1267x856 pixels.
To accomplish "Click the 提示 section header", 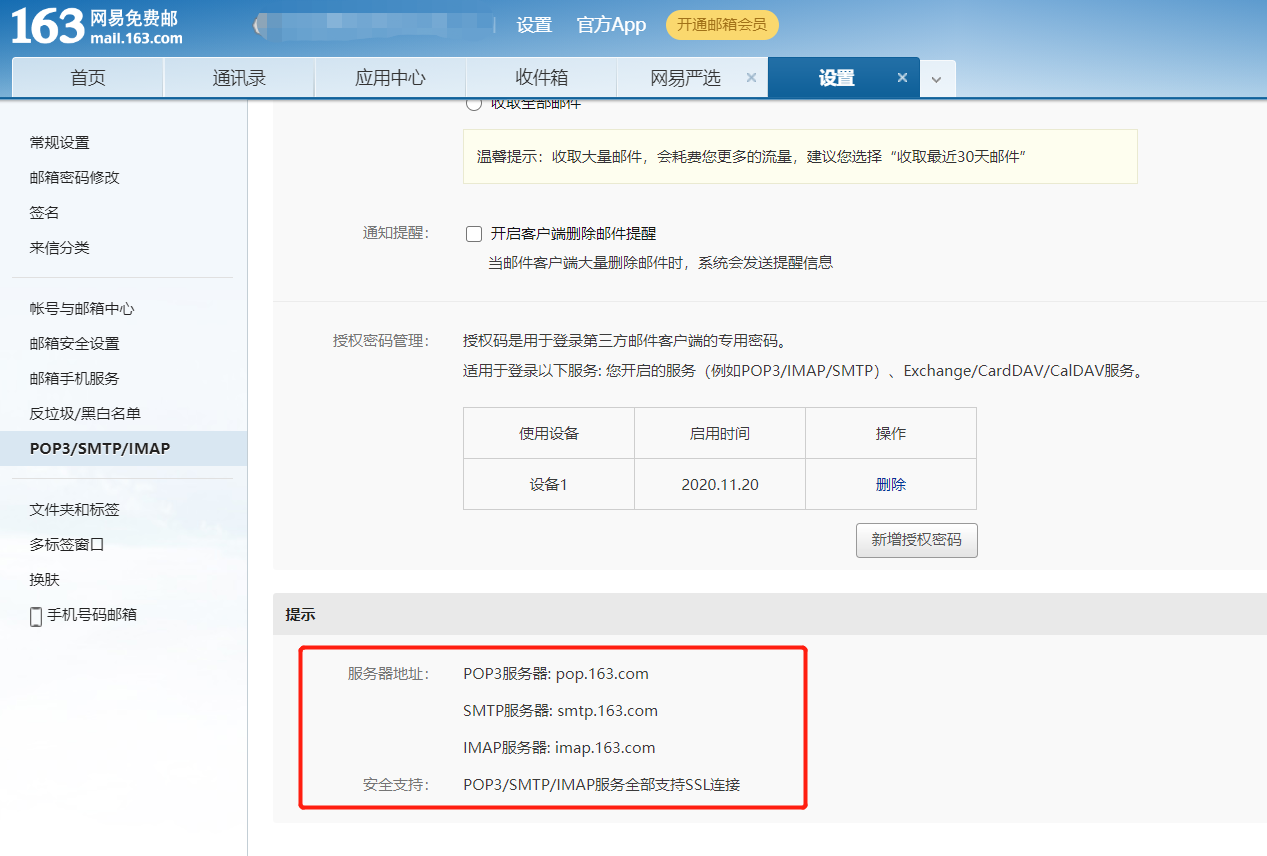I will tap(300, 615).
